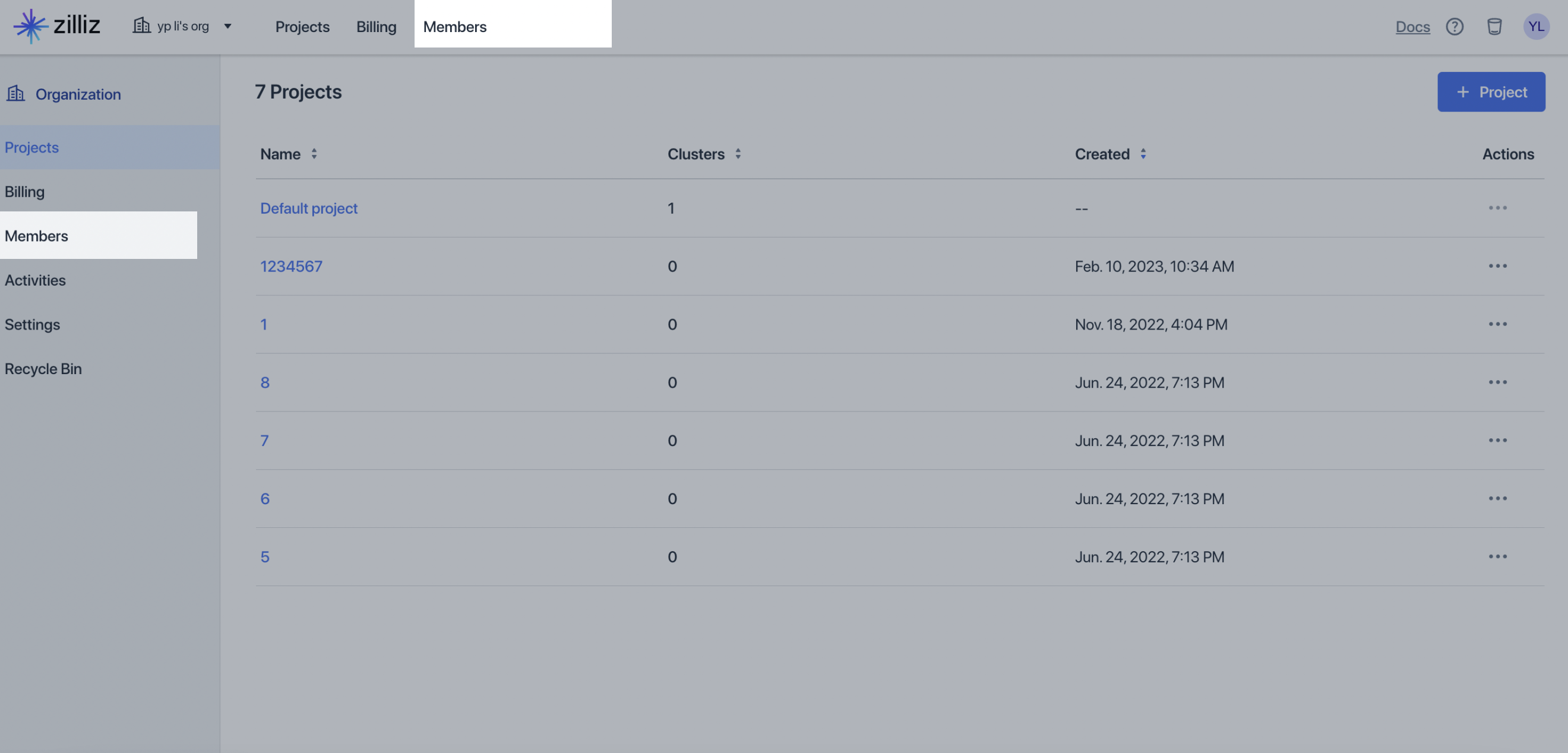Click Organization building icon in sidebar
This screenshot has width=1568, height=753.
(15, 94)
